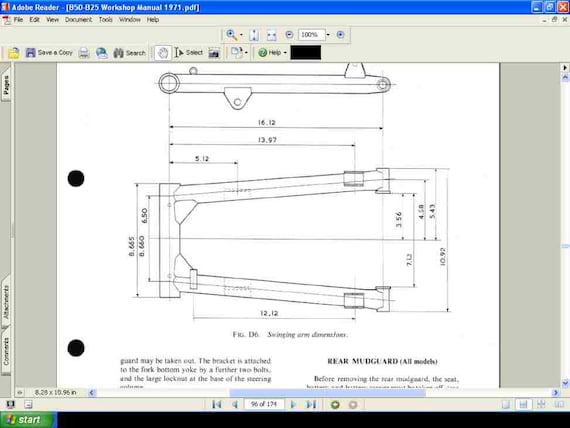Click the email/web globe icon
570x428 pixels.
102,53
